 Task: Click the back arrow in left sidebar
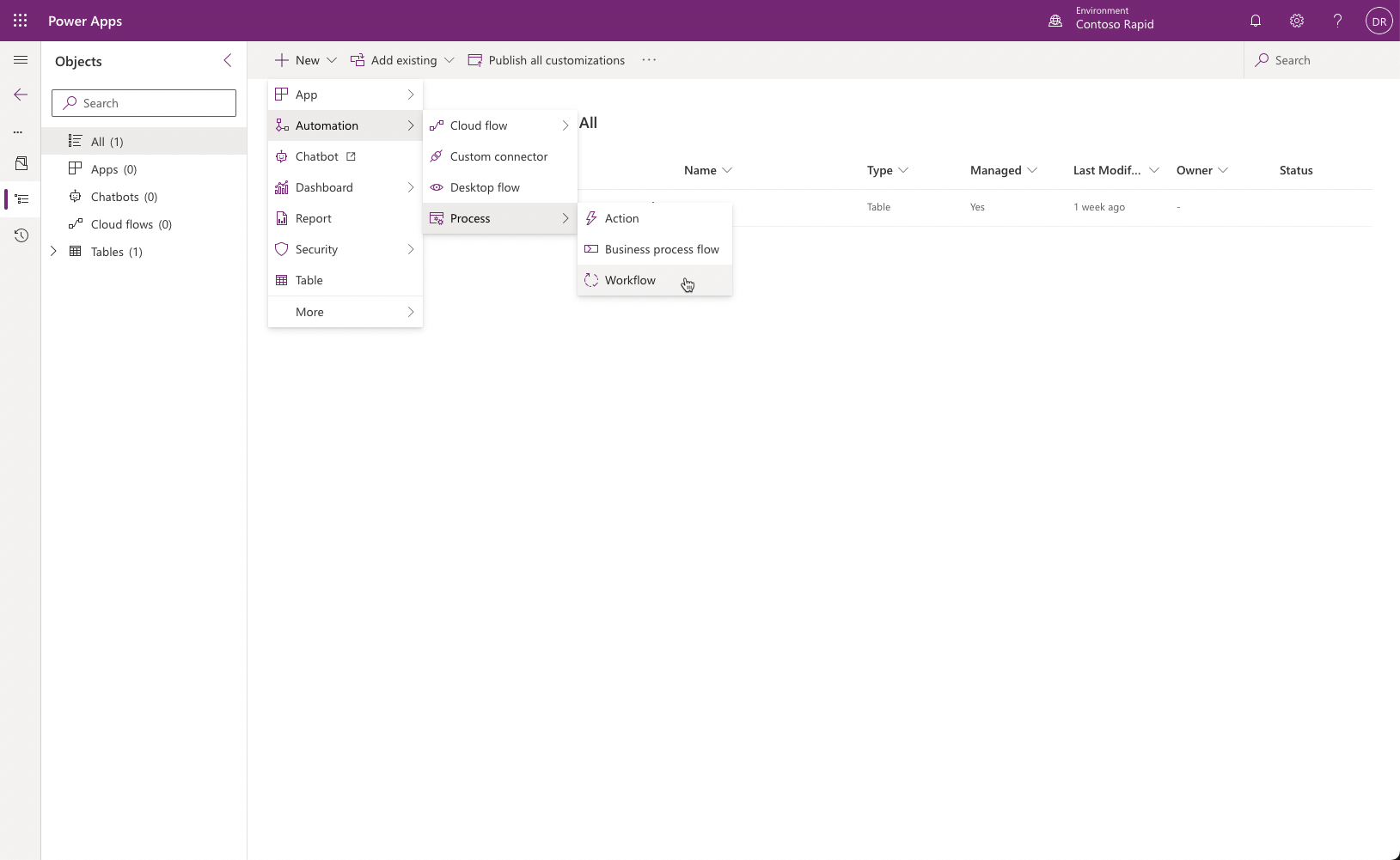pyautogui.click(x=21, y=95)
